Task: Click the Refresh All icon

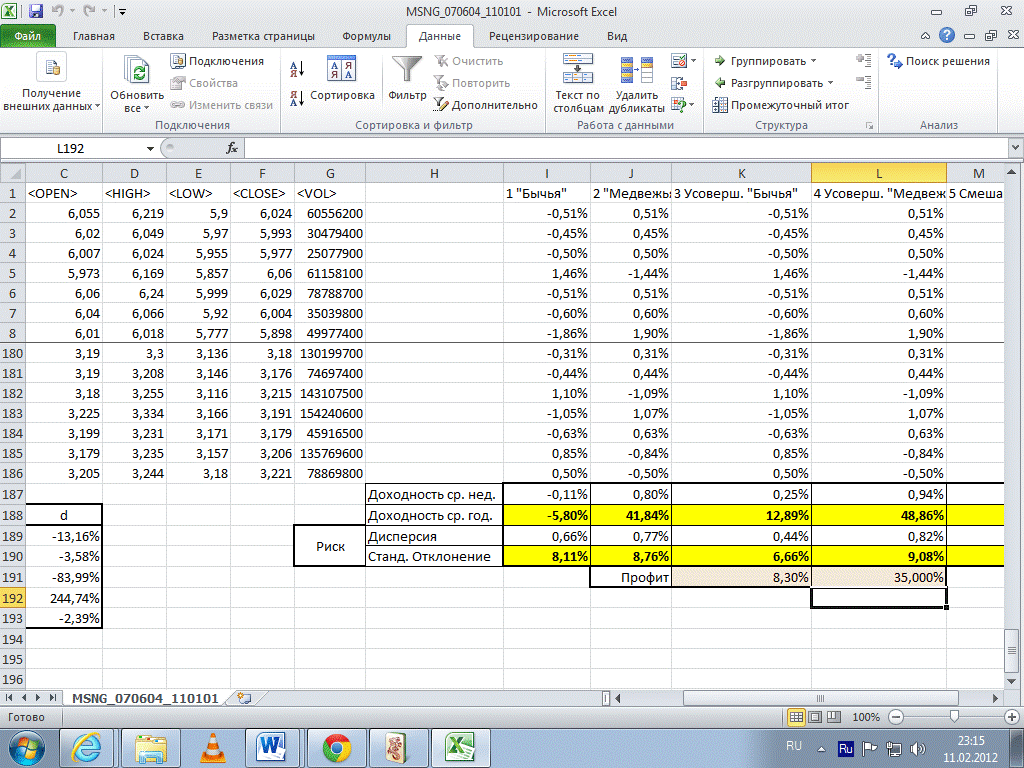Action: point(135,72)
